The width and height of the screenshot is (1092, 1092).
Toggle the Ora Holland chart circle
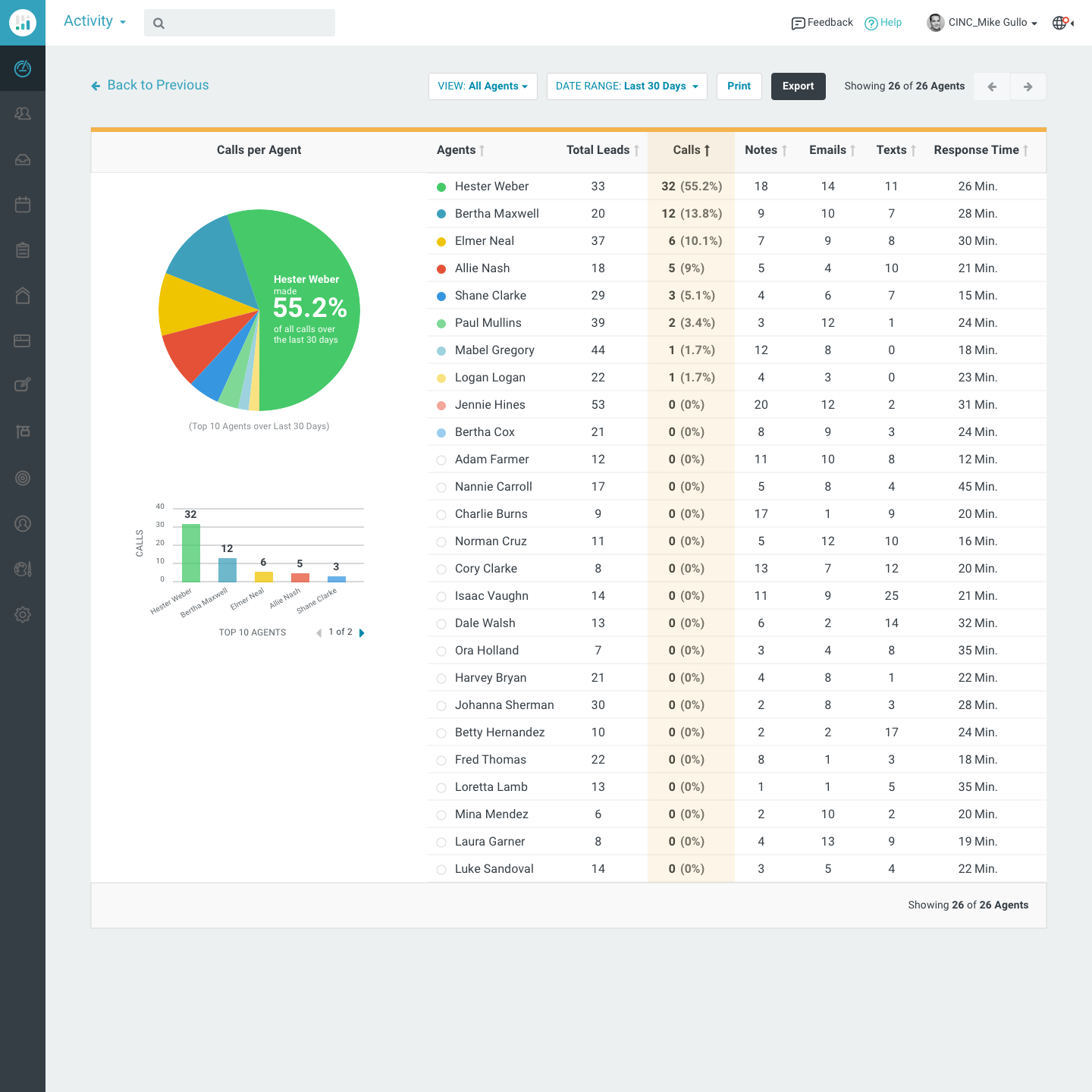(441, 651)
